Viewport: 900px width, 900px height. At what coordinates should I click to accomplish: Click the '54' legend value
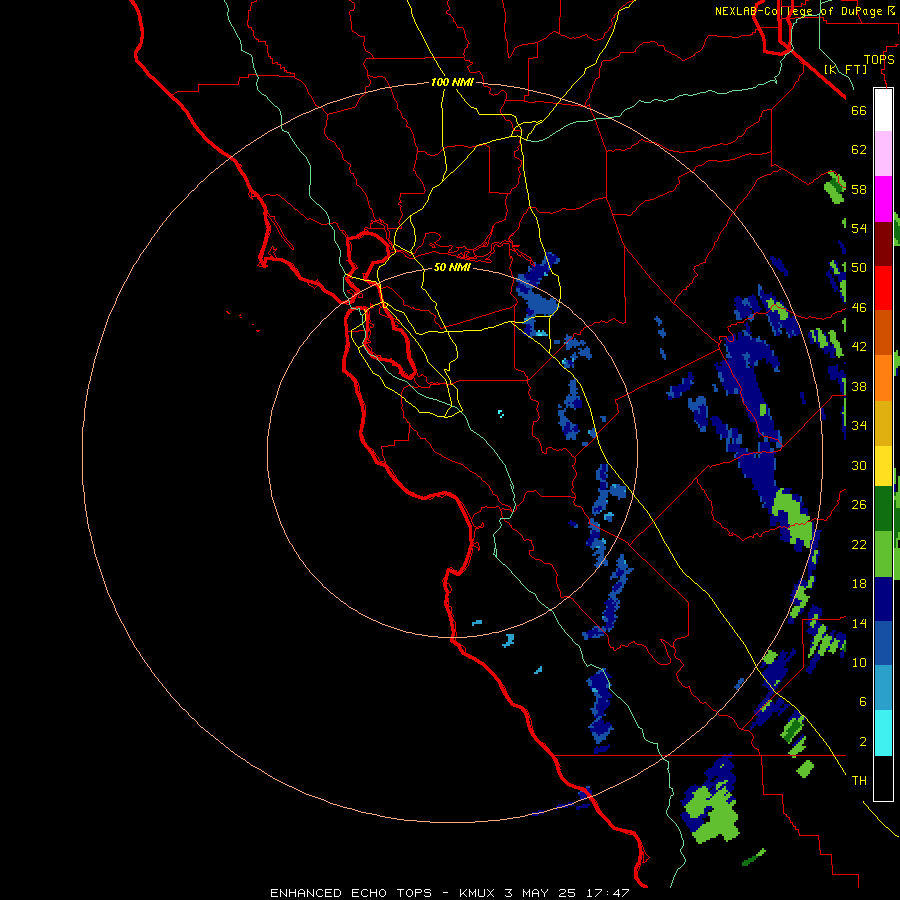[859, 228]
